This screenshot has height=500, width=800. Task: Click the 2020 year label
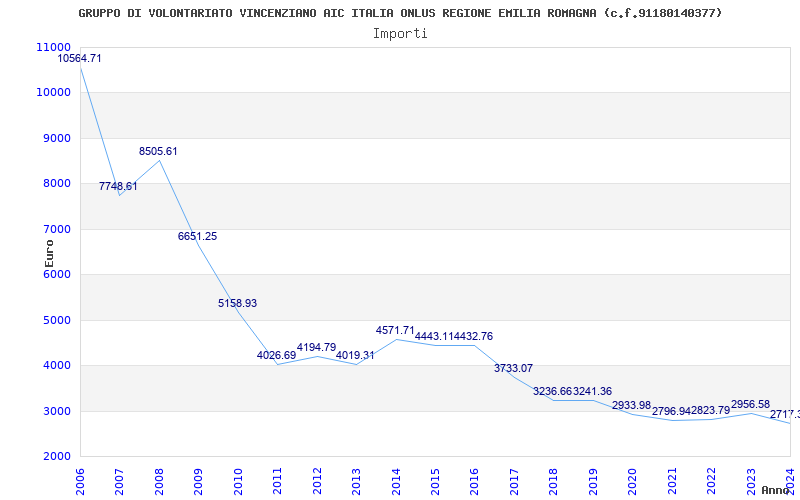[633, 481]
